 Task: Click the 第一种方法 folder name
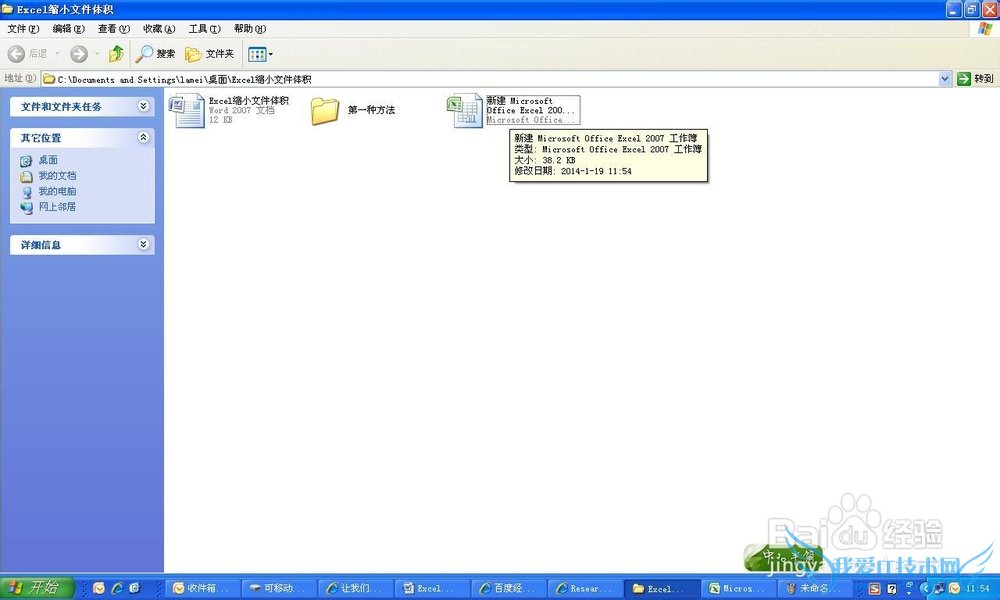point(371,110)
